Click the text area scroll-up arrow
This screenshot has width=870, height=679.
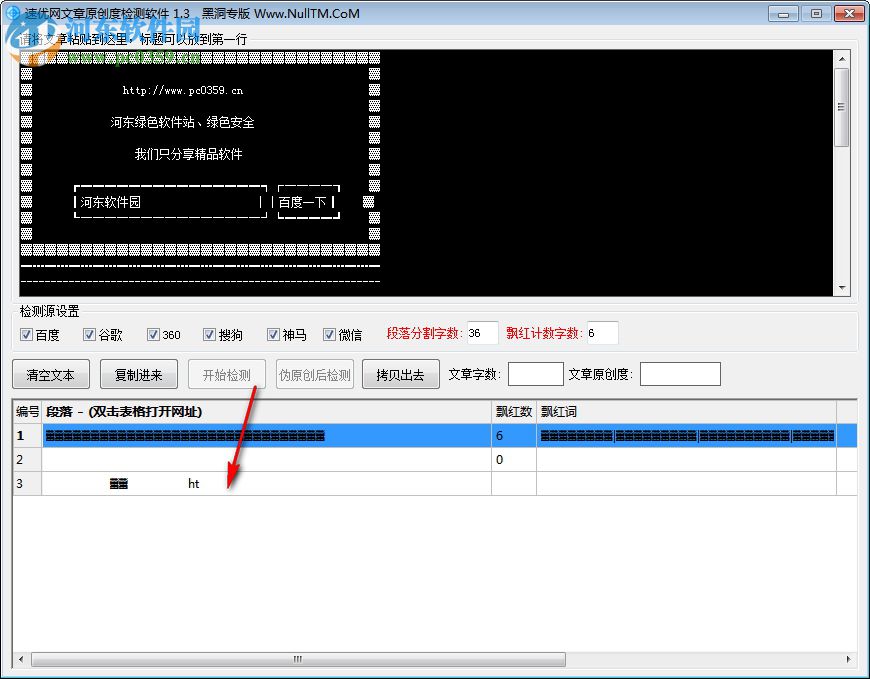pyautogui.click(x=842, y=59)
